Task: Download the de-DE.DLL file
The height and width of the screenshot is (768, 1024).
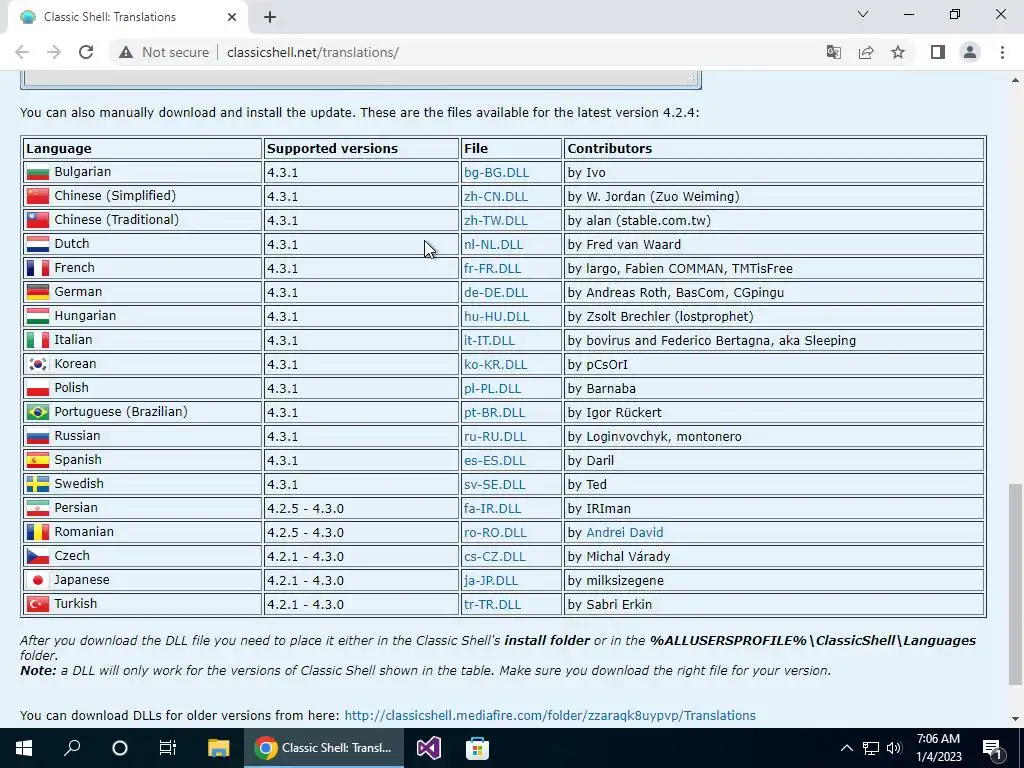Action: tap(496, 293)
